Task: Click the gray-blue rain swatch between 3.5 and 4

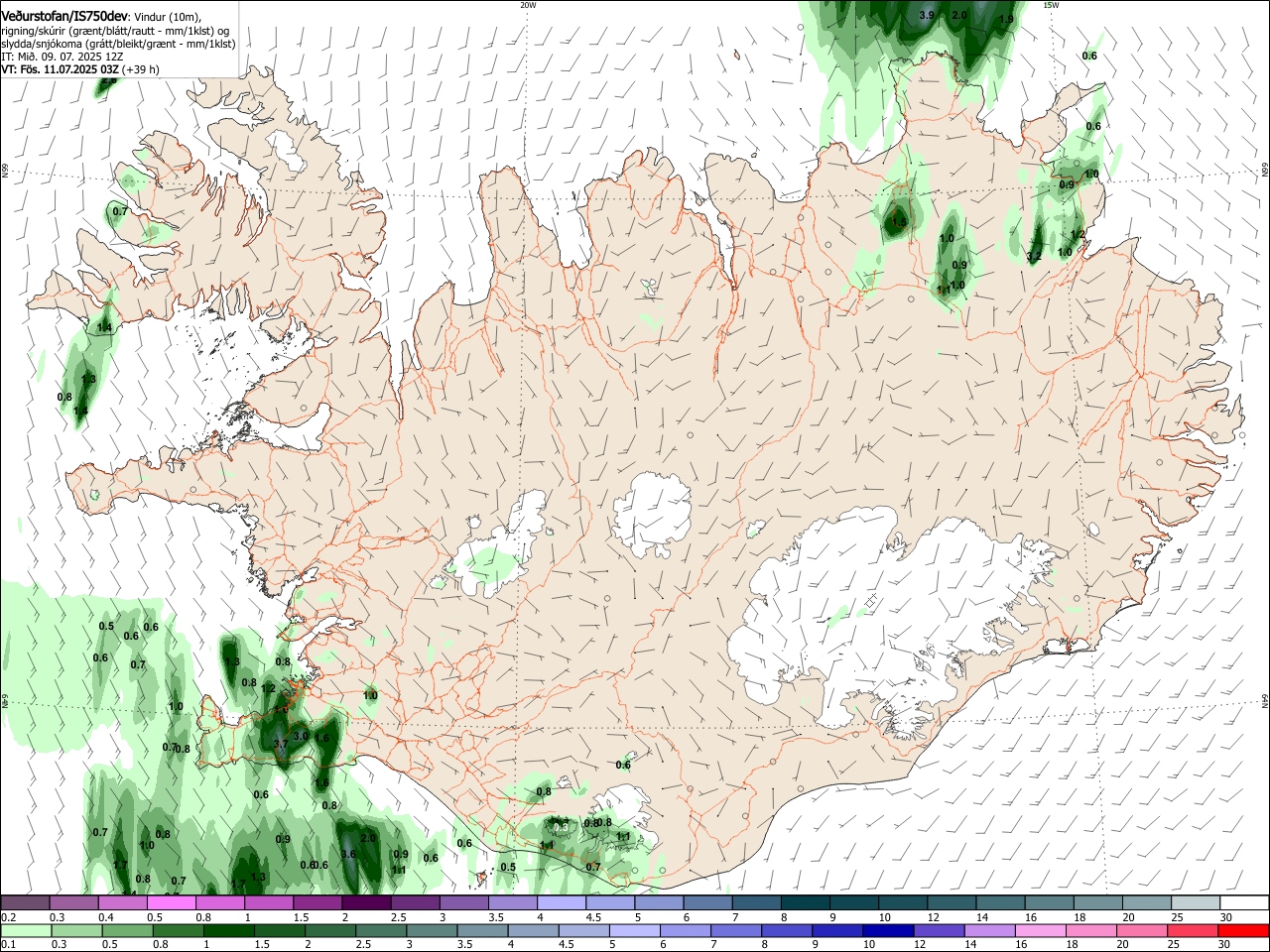Action: click(x=482, y=930)
